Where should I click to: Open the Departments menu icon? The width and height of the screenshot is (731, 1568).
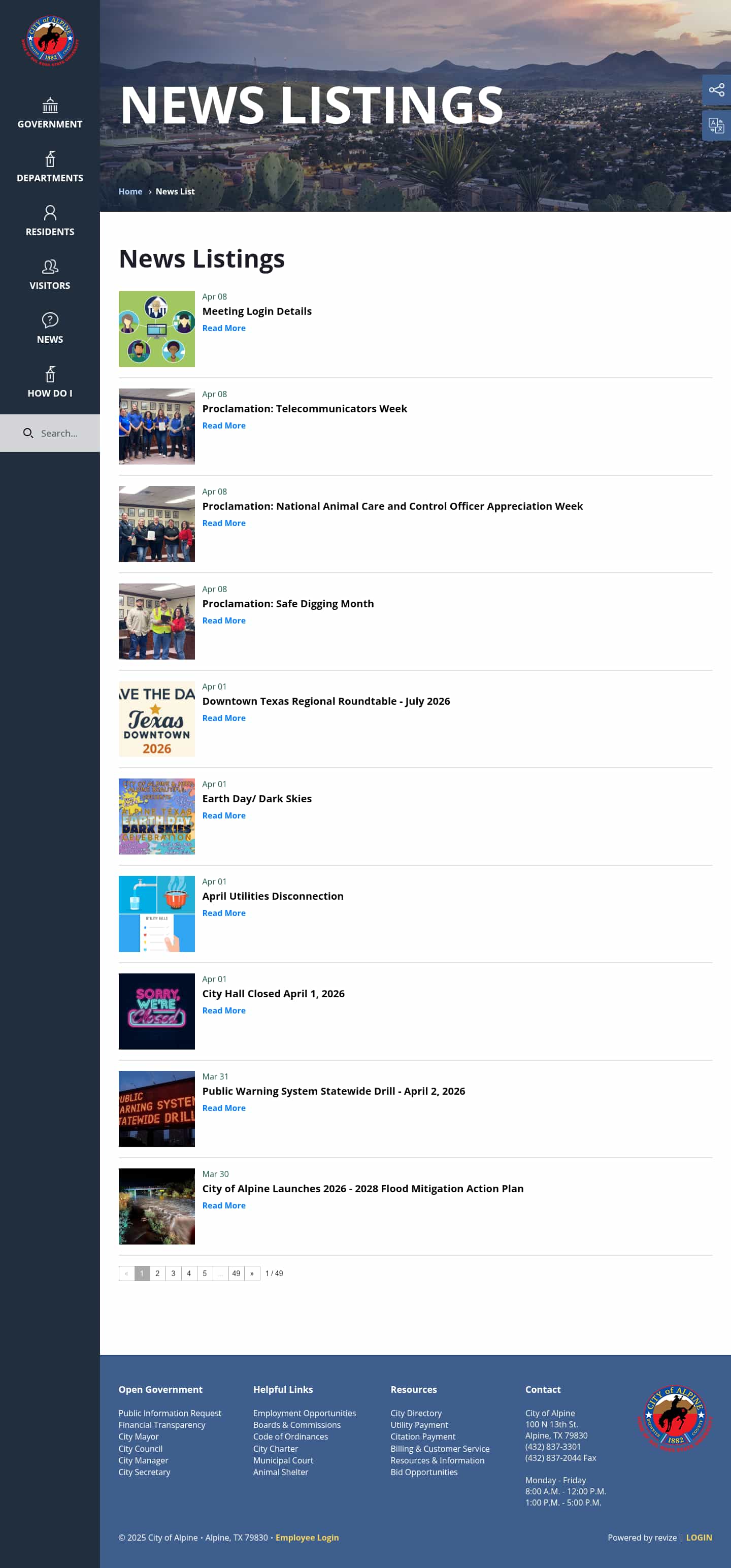click(x=50, y=159)
